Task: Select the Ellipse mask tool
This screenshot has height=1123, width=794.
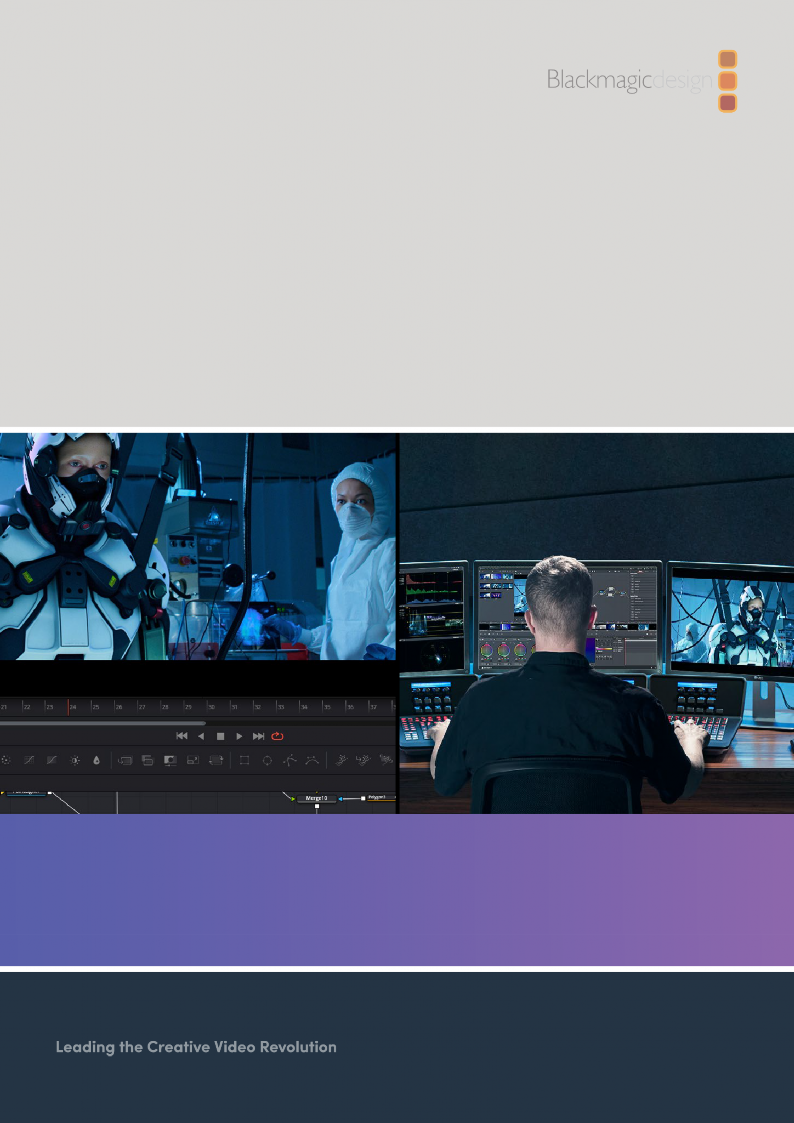Action: (x=267, y=761)
